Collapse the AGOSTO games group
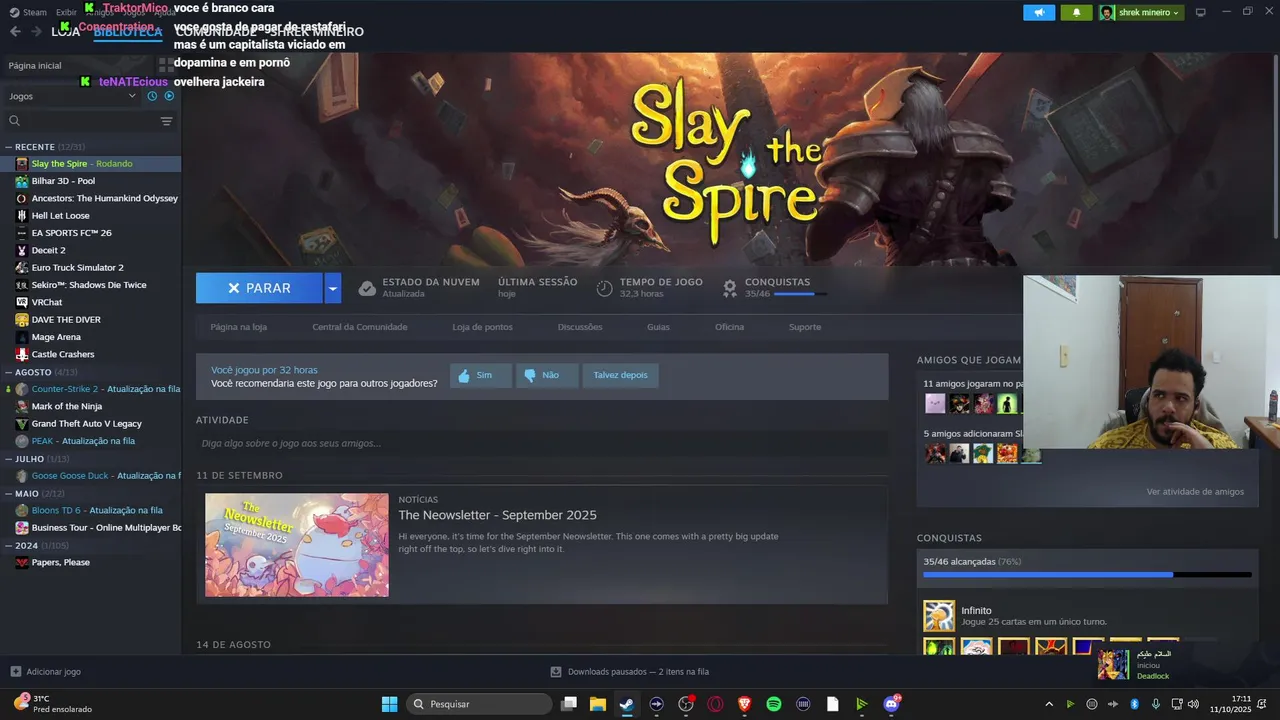The height and width of the screenshot is (720, 1280). coord(9,372)
